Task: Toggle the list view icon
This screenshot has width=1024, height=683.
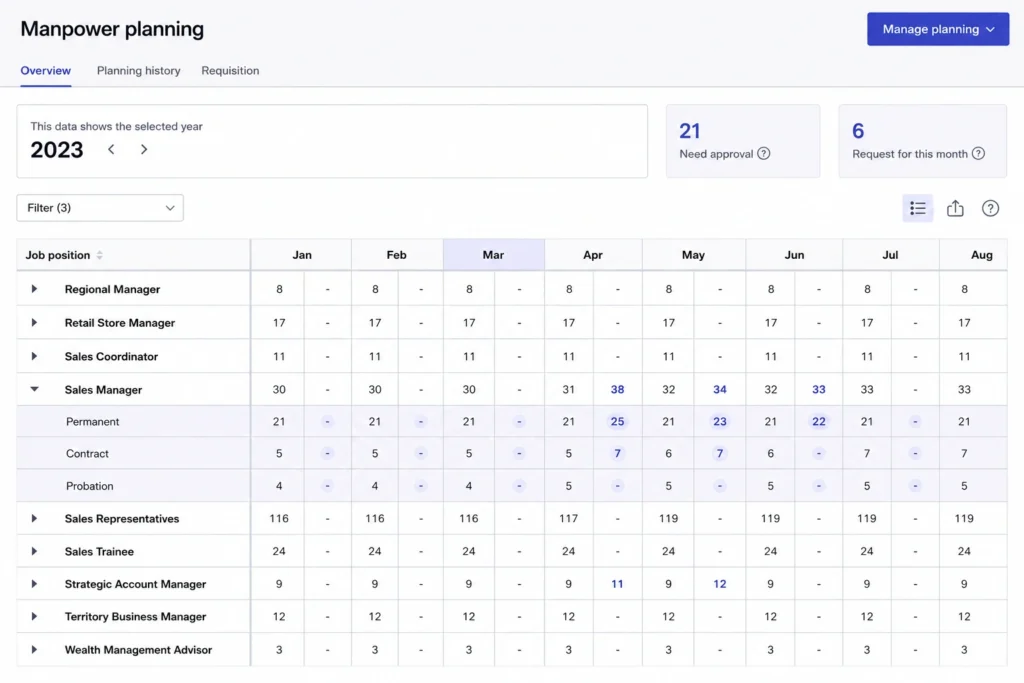Action: [918, 208]
